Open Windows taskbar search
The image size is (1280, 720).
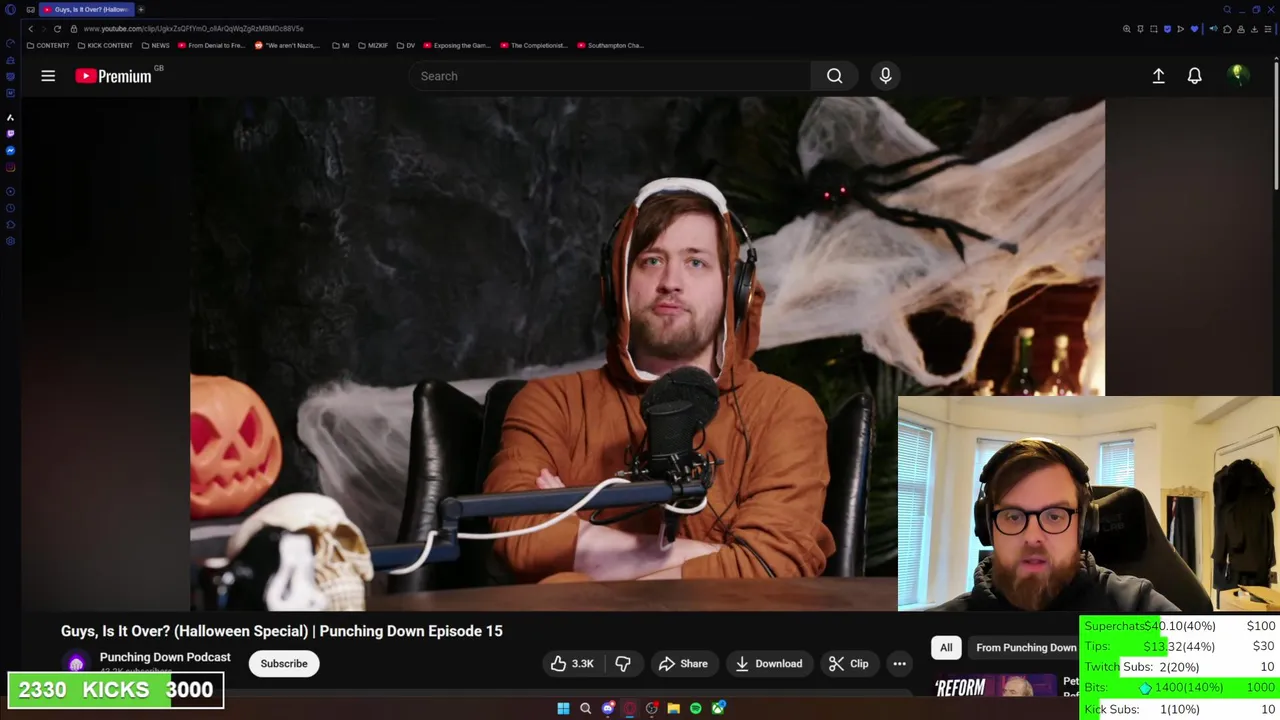pos(585,708)
